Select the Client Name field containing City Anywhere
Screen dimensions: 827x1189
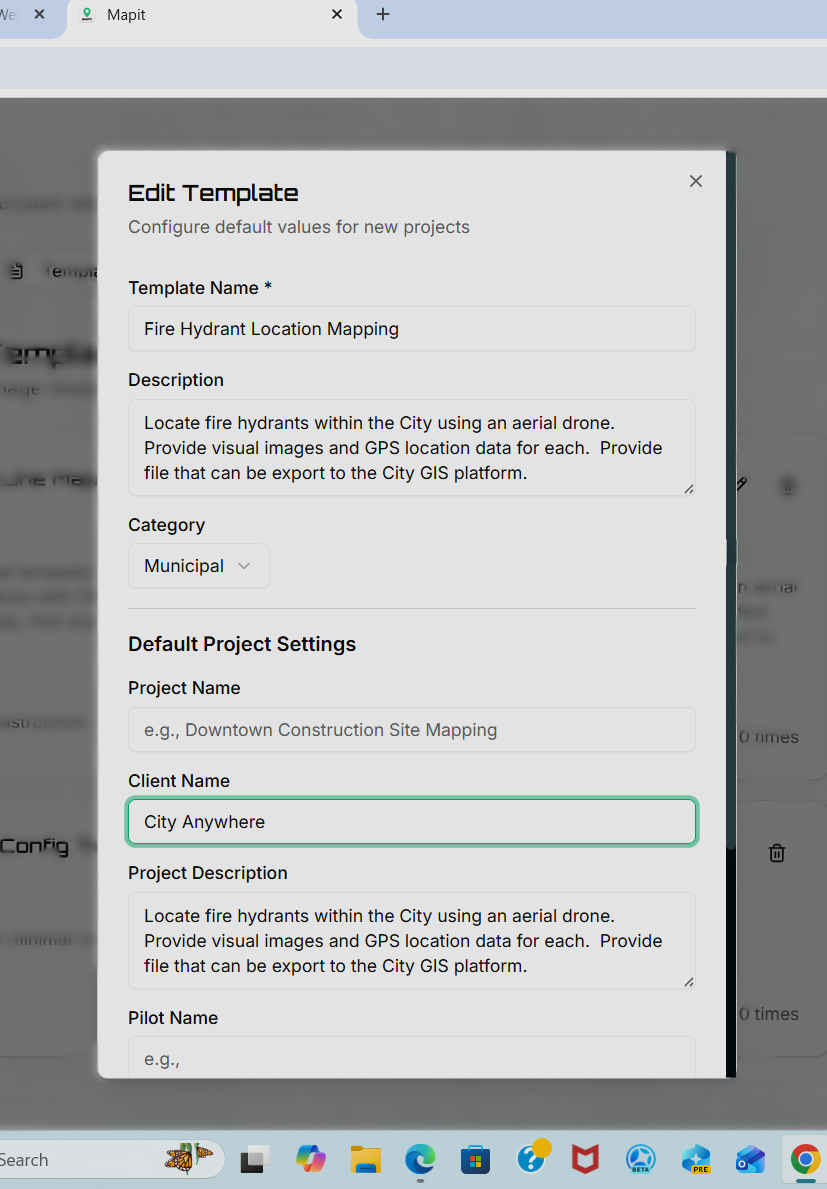[411, 821]
